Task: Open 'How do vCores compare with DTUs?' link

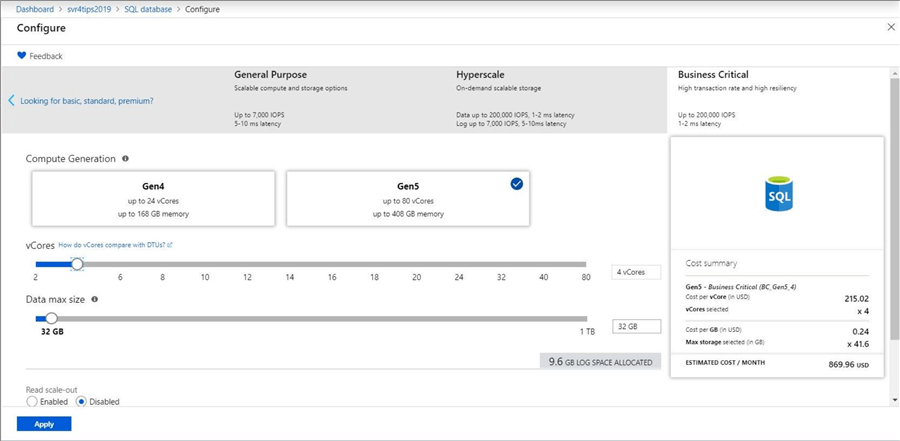Action: tap(115, 245)
